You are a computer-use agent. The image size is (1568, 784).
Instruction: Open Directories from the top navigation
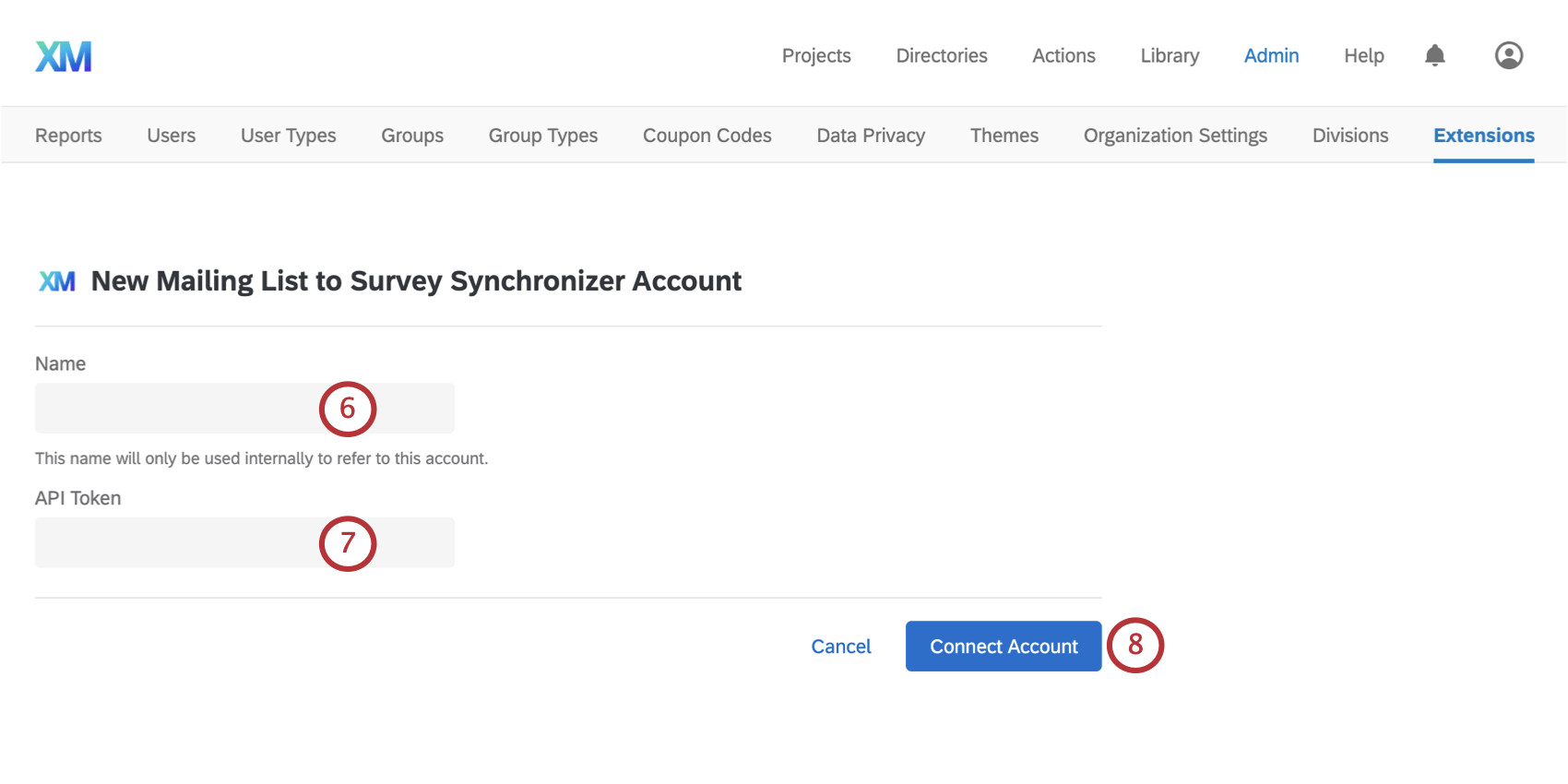[x=942, y=56]
